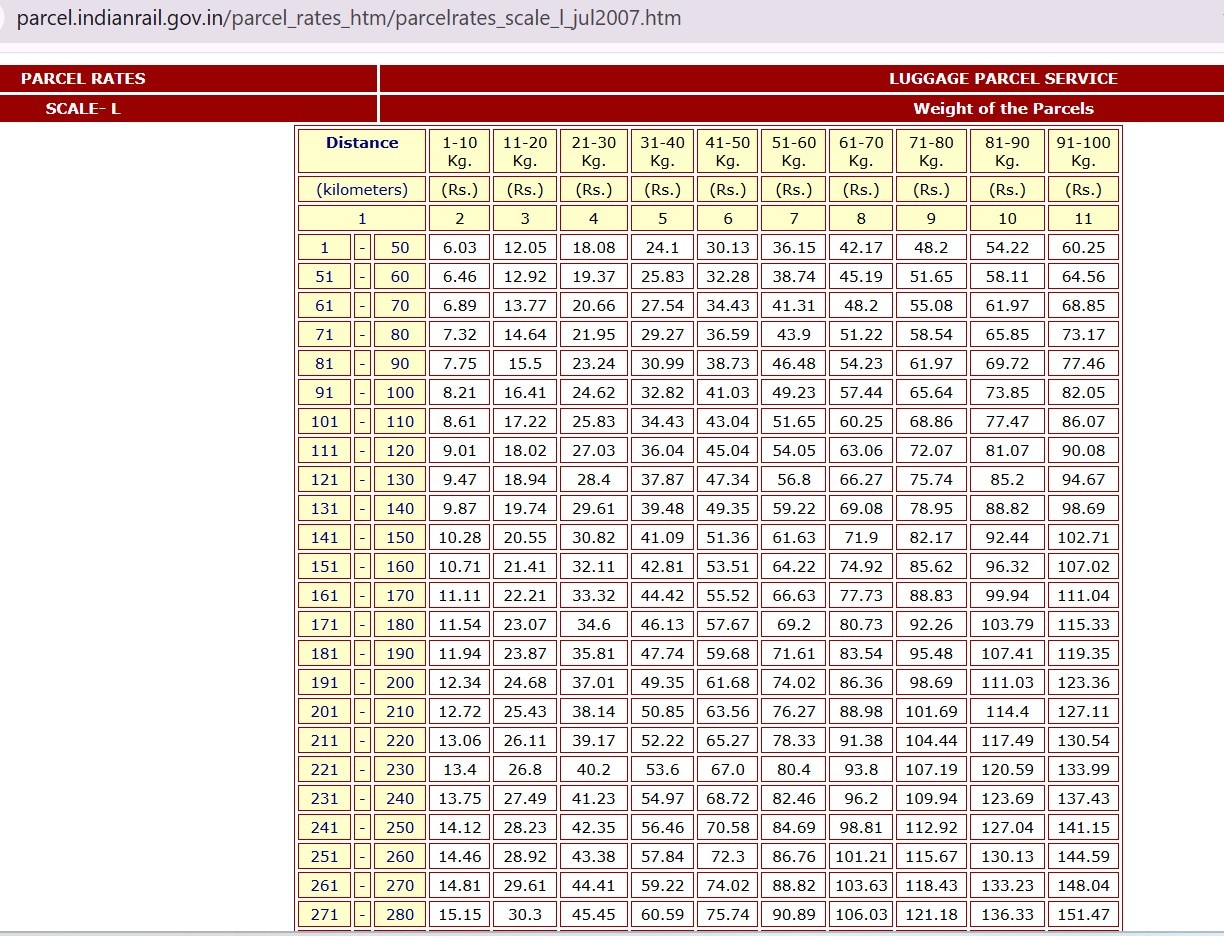The width and height of the screenshot is (1224, 936).
Task: Click the distance end value 150
Action: [400, 537]
